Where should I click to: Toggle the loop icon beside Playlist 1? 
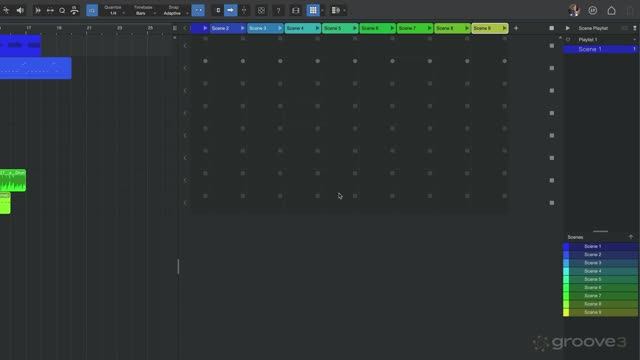coord(568,40)
